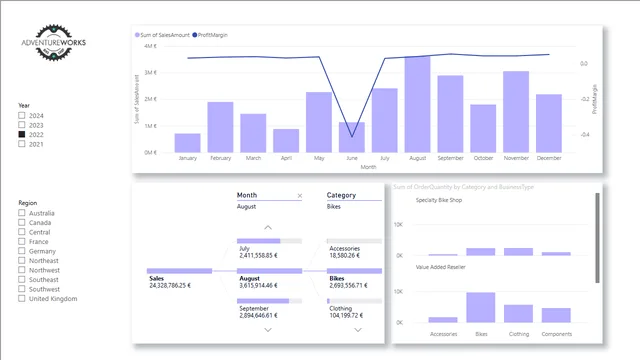Click the February sales bar
The width and height of the screenshot is (640, 360).
point(220,127)
